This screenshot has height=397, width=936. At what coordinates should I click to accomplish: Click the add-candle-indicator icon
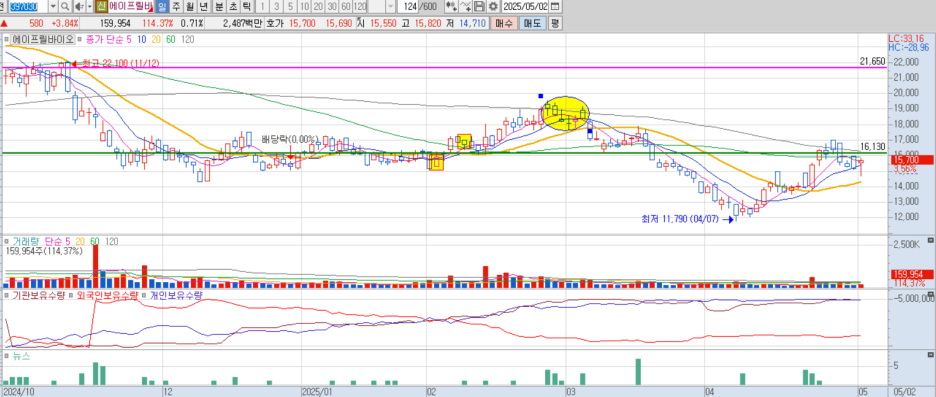point(452,7)
